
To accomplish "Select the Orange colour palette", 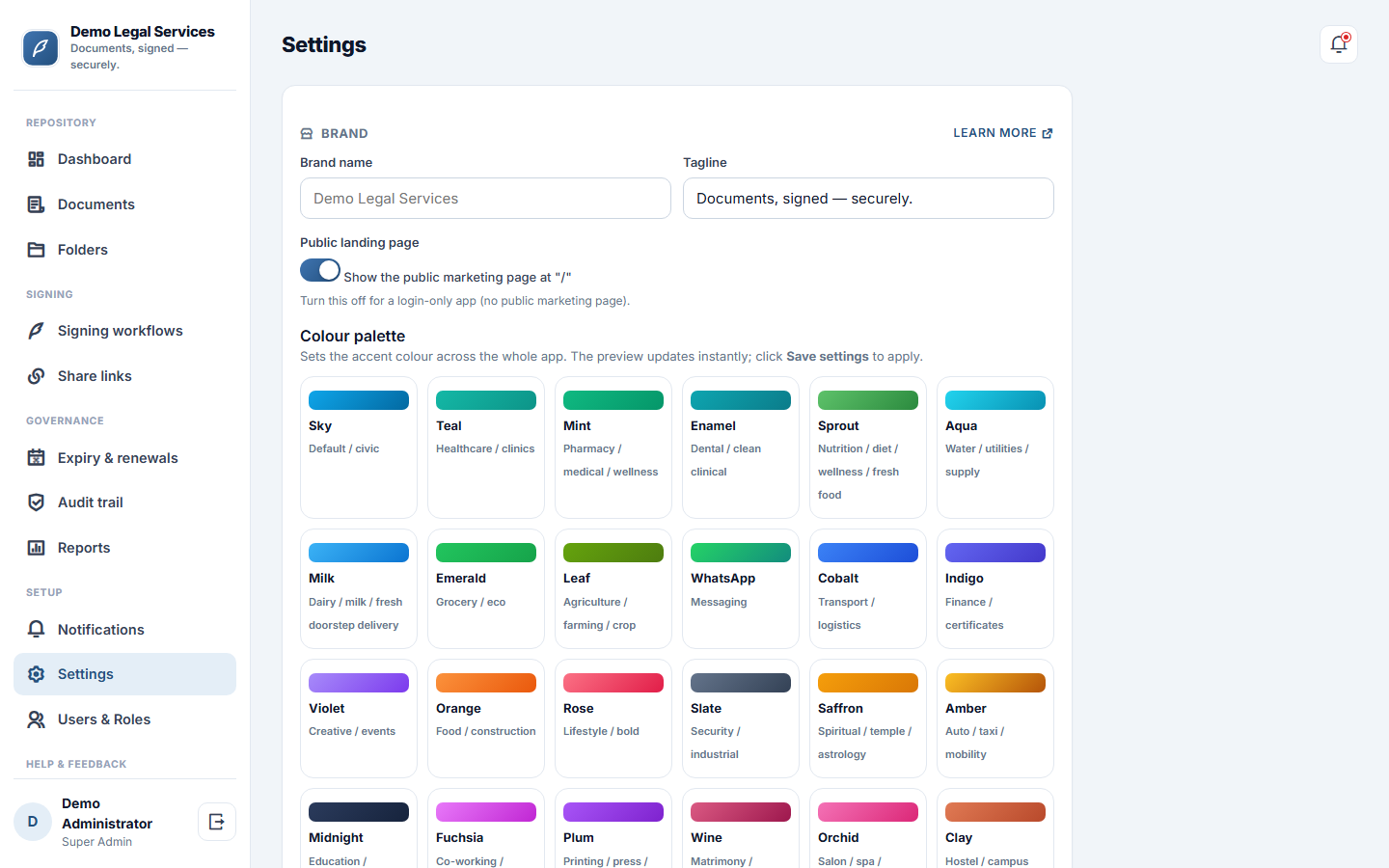I will [x=486, y=719].
